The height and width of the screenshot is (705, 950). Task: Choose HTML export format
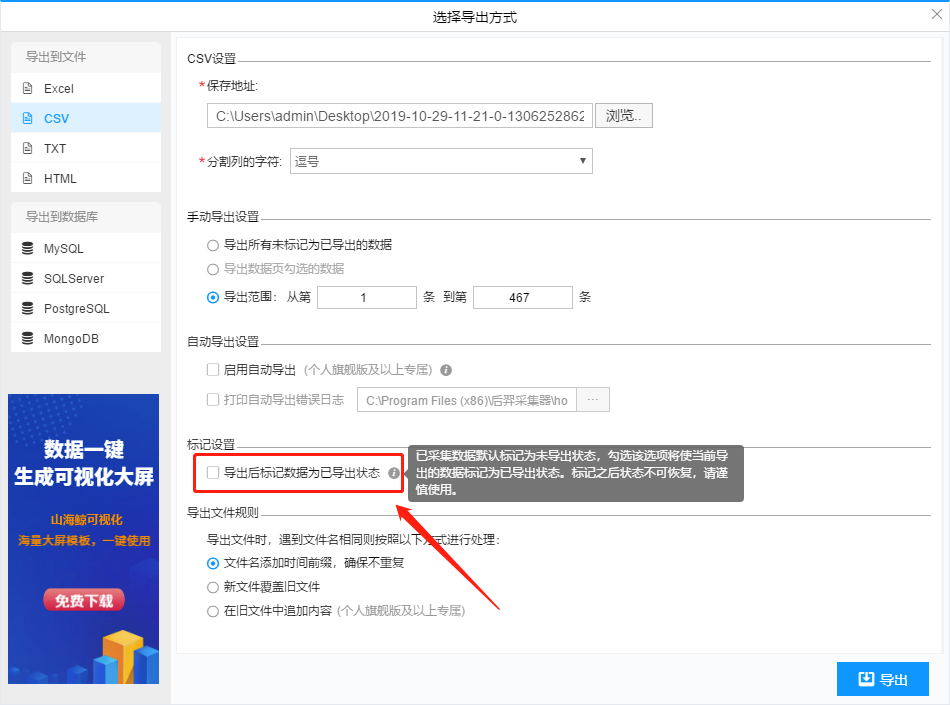(x=86, y=178)
